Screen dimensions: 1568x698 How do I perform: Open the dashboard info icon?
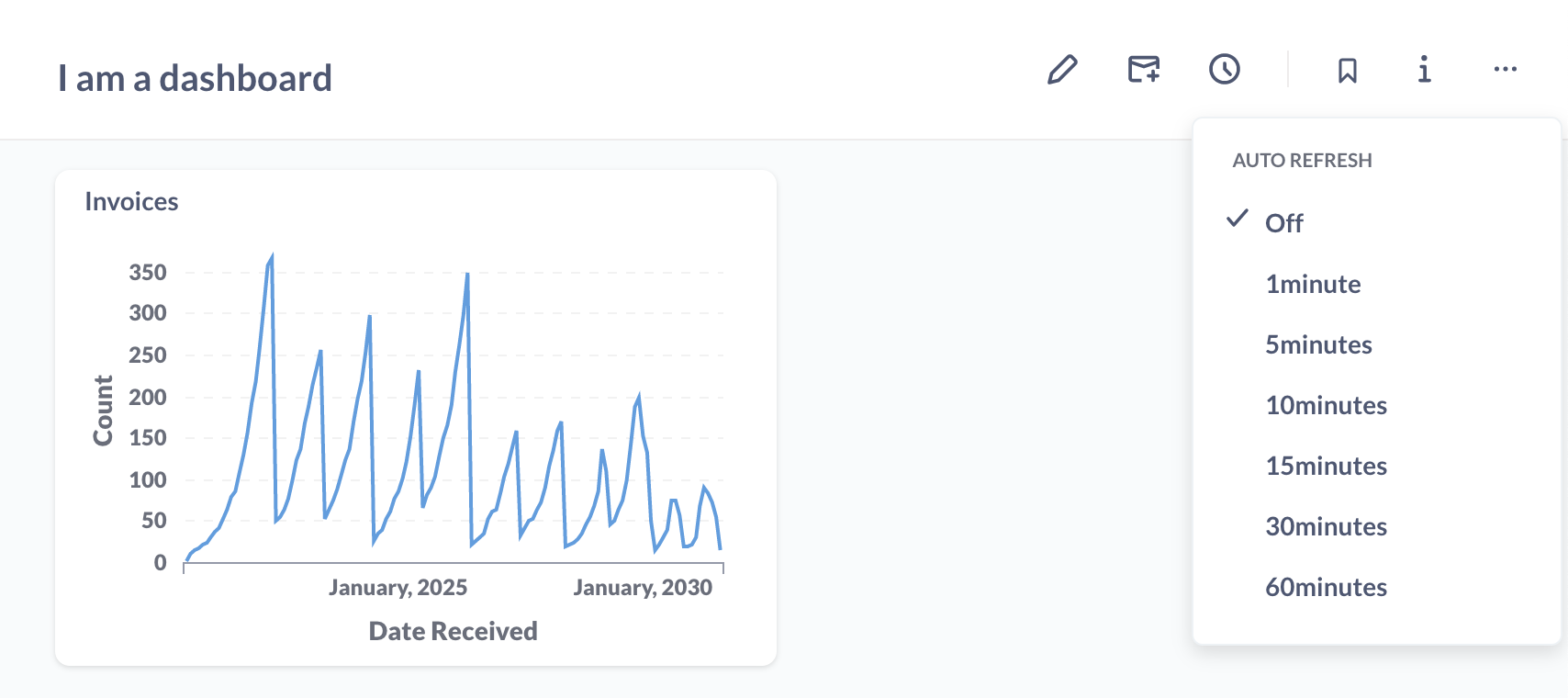(x=1424, y=70)
